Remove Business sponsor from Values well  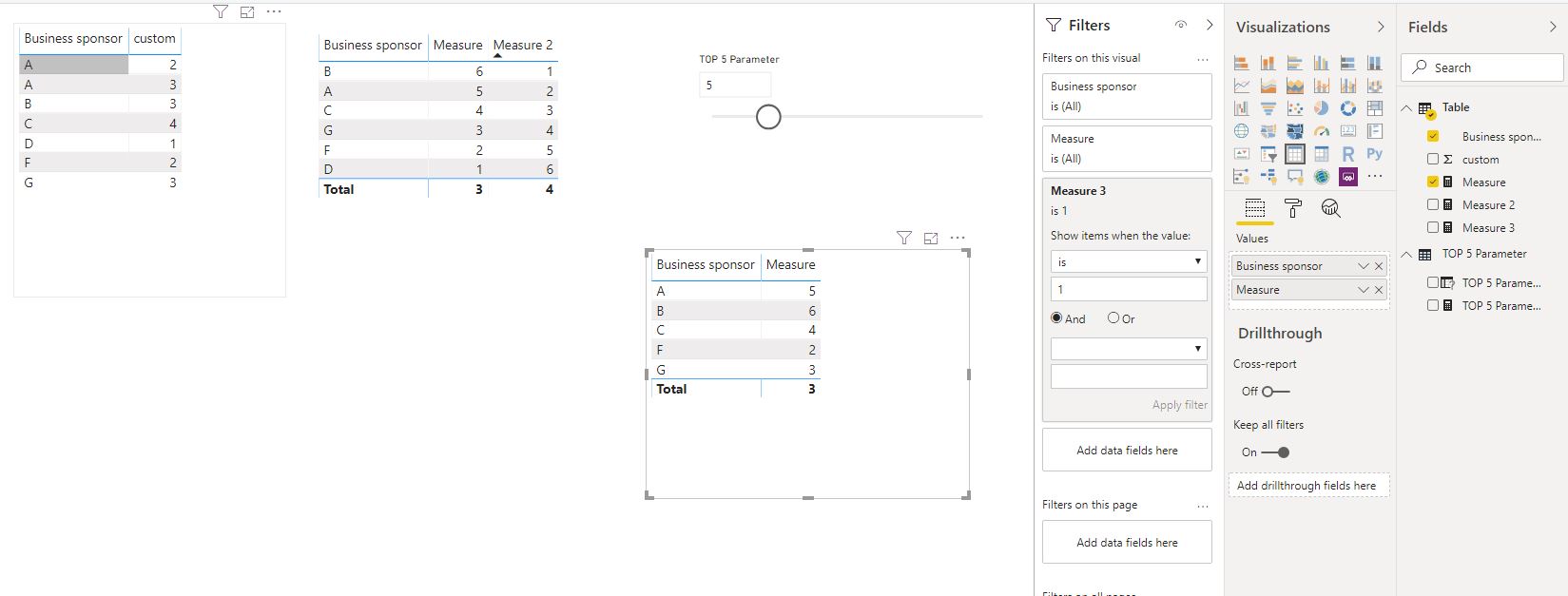coord(1379,266)
